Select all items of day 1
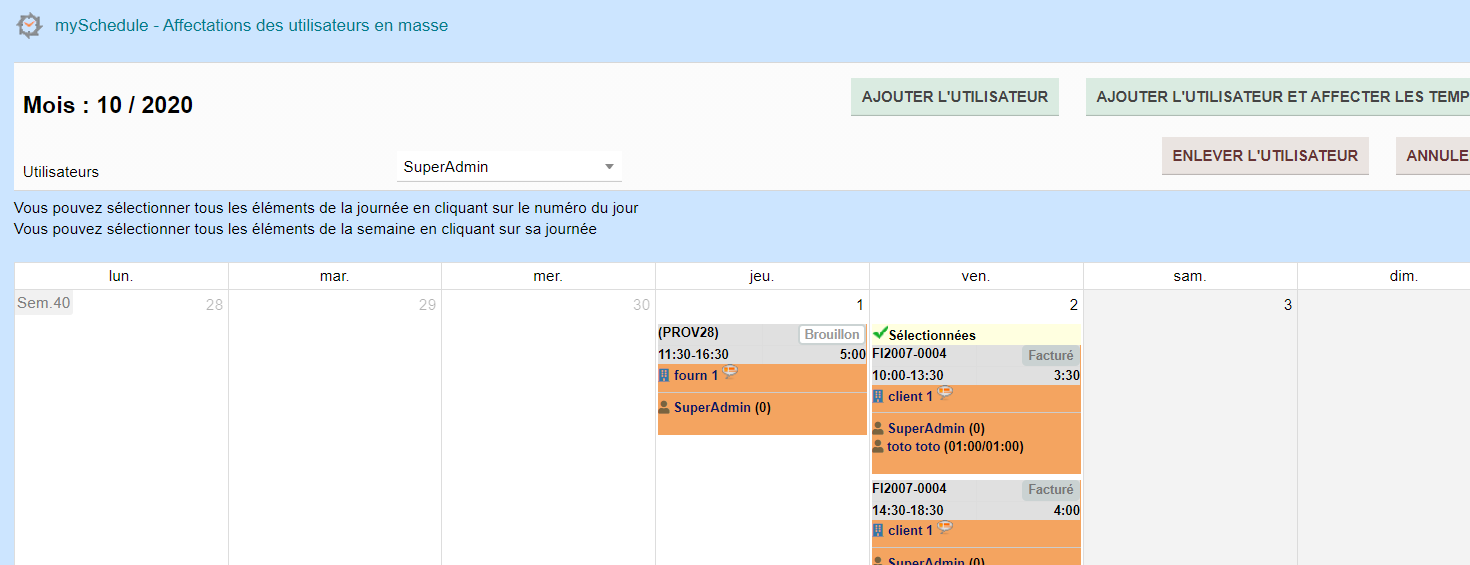This screenshot has height=565, width=1470. point(861,305)
